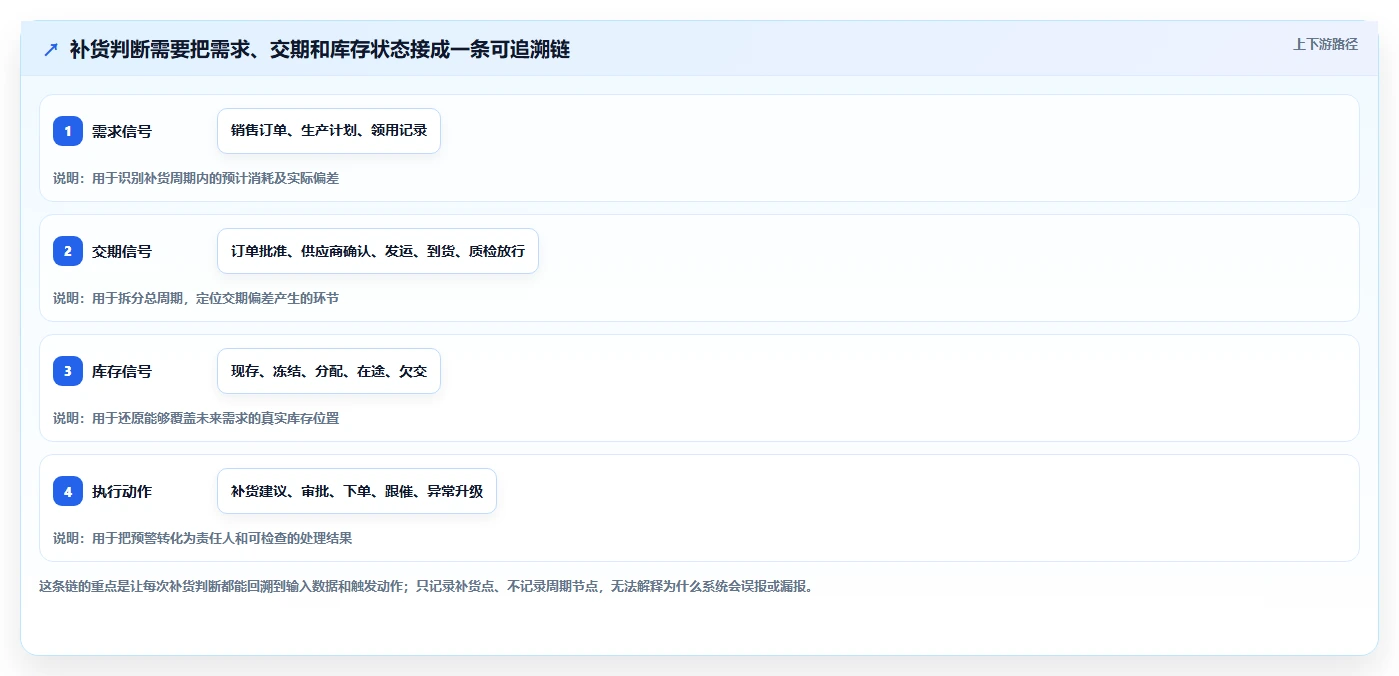Click the 订单批准、供应商确认、发运、到货、质检放行 chip

pos(378,251)
